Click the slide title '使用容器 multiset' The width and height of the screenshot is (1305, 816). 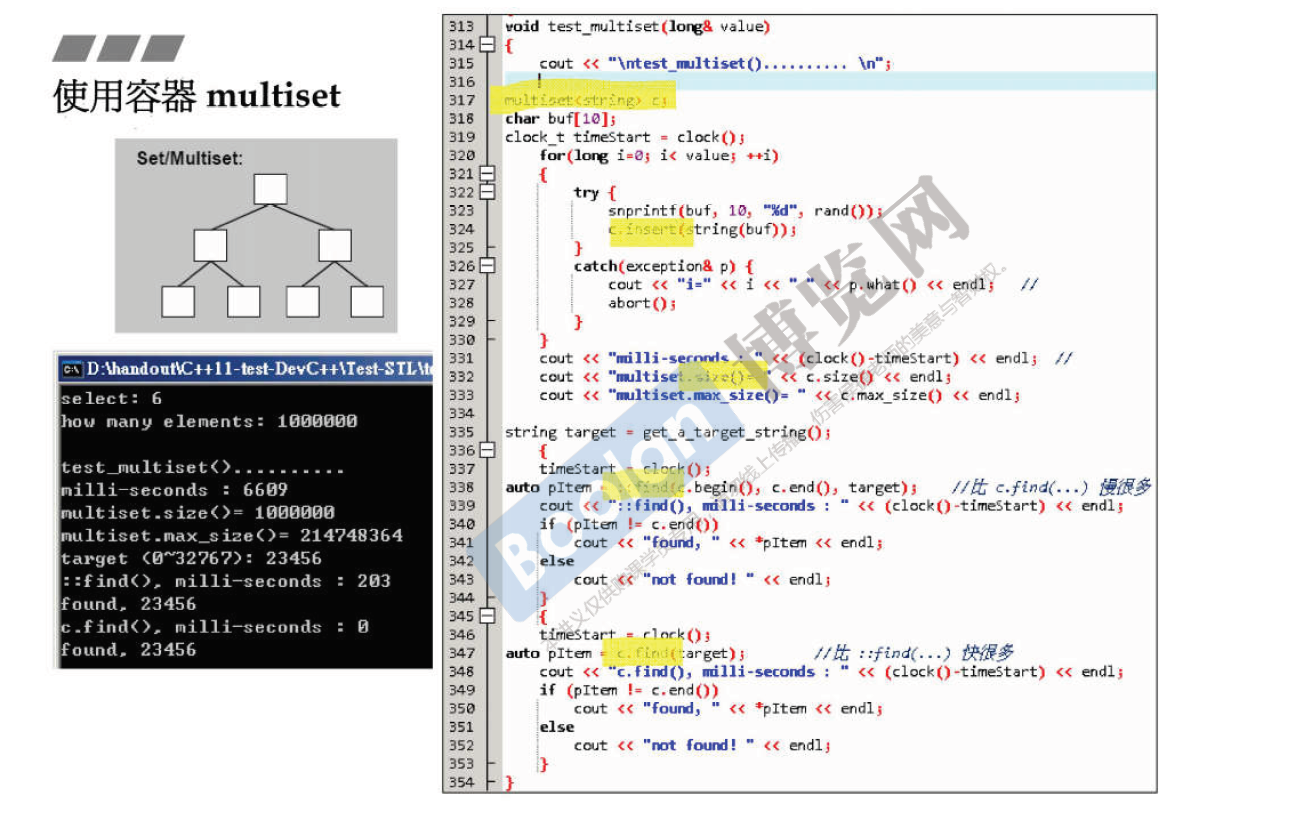[197, 96]
